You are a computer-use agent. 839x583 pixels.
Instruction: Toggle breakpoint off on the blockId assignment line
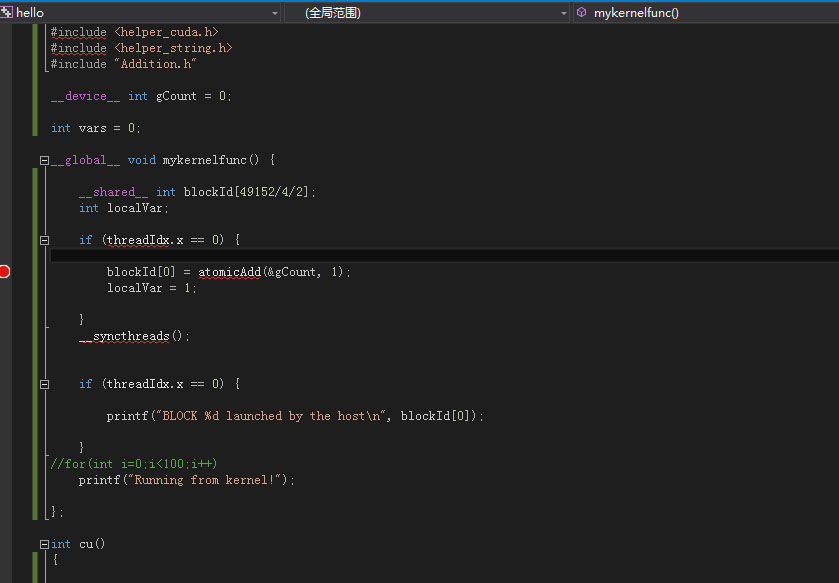(x=5, y=270)
